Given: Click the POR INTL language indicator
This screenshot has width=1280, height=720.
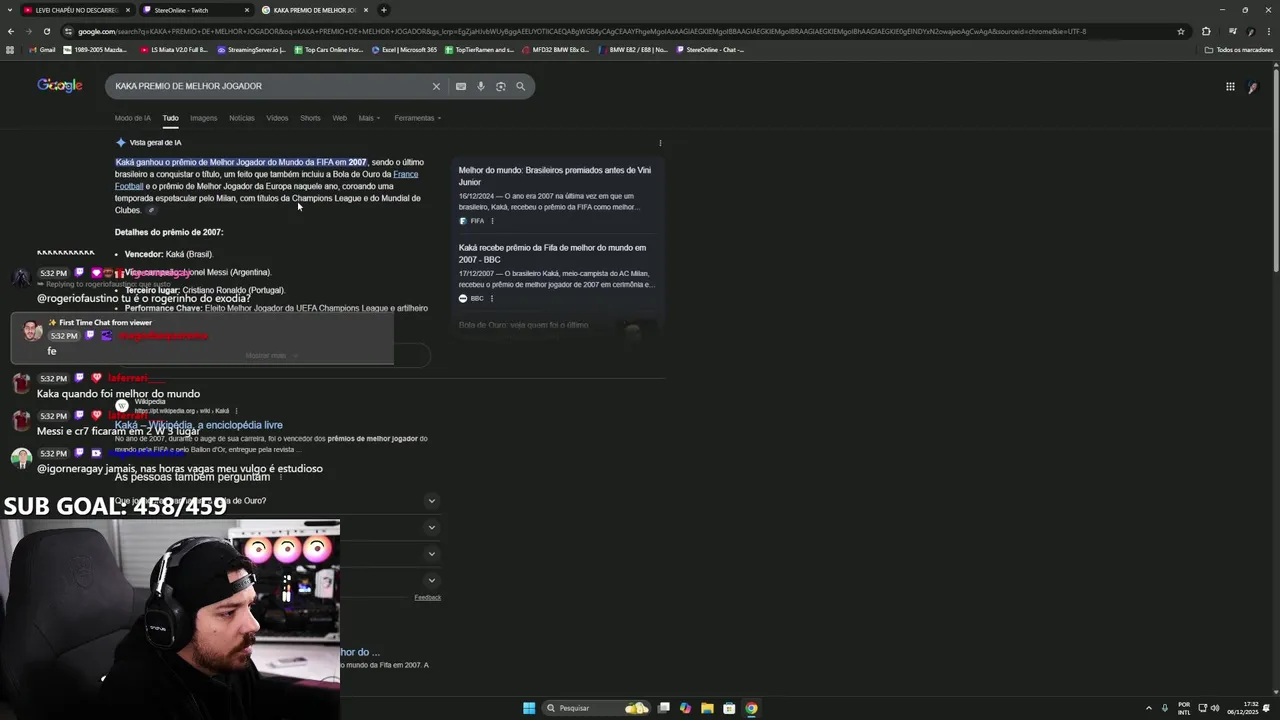Looking at the screenshot, I should [1184, 708].
